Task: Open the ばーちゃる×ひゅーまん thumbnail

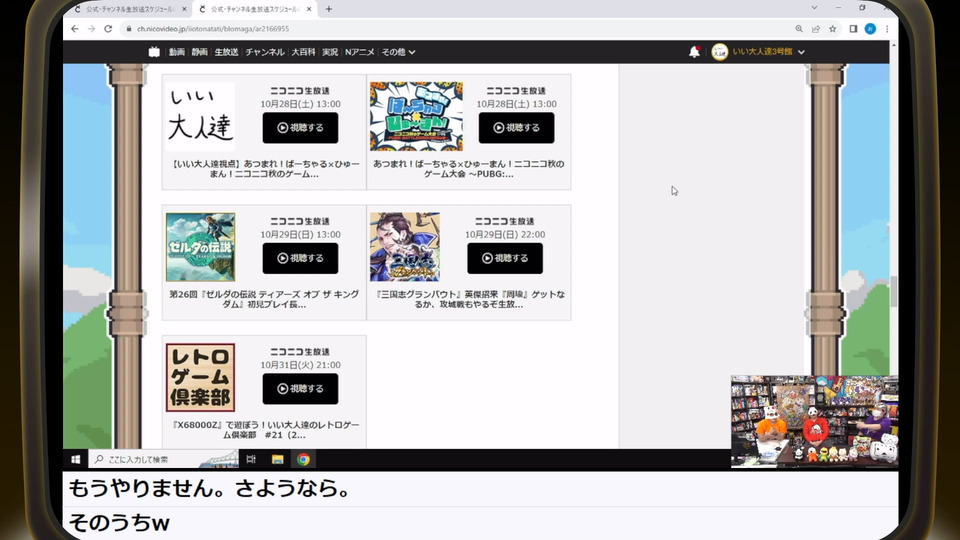Action: point(416,116)
